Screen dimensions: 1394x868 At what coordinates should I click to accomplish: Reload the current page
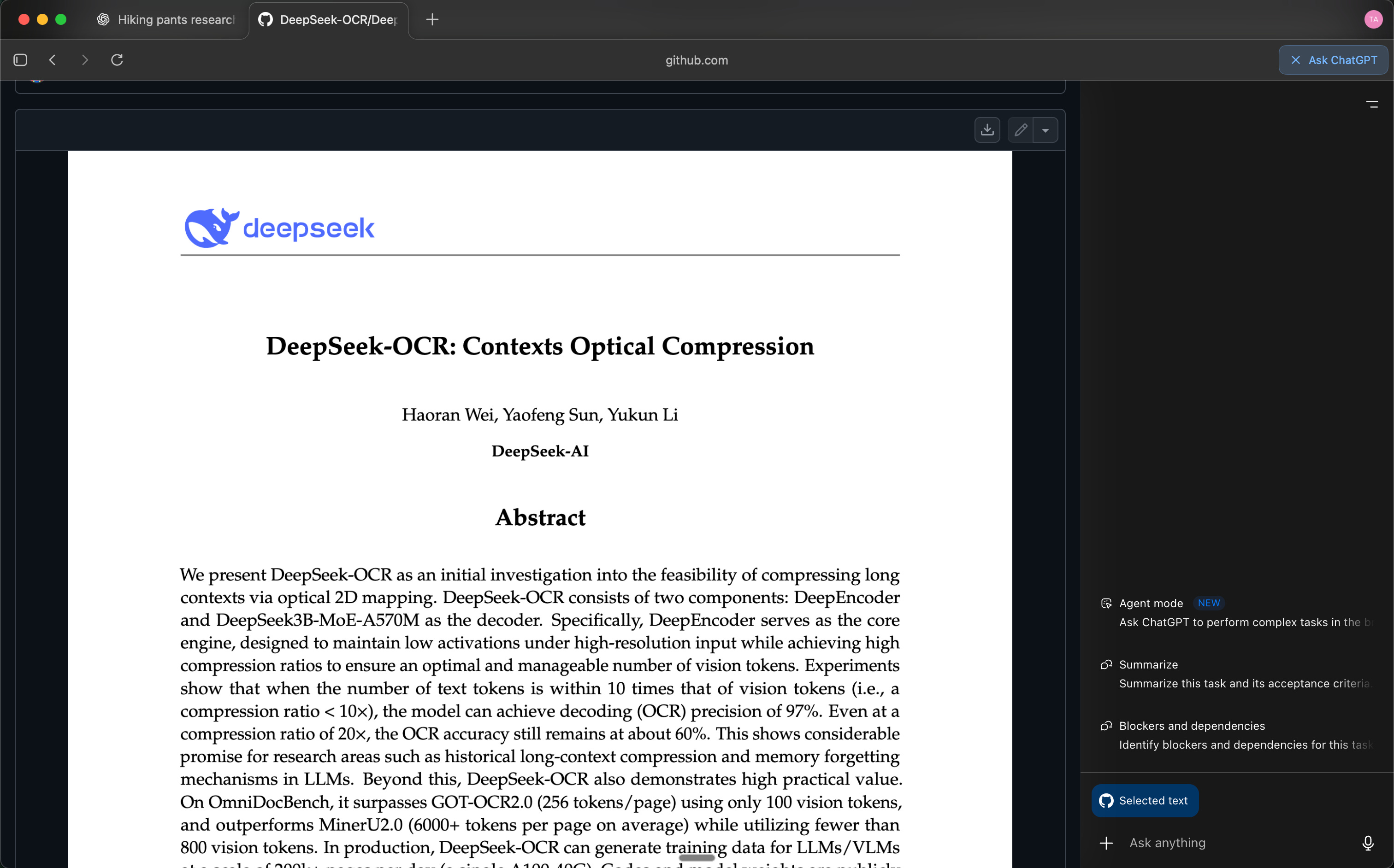click(117, 60)
